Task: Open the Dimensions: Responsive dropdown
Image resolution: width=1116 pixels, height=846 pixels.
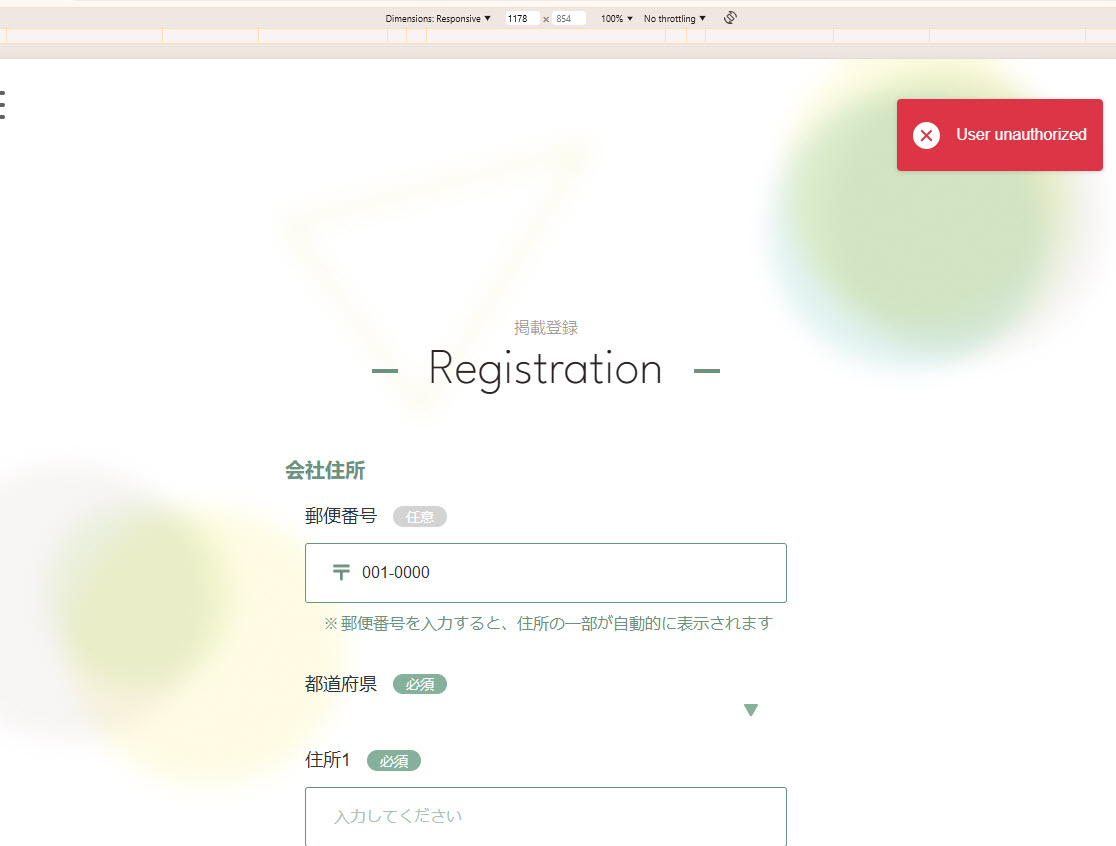Action: [438, 19]
